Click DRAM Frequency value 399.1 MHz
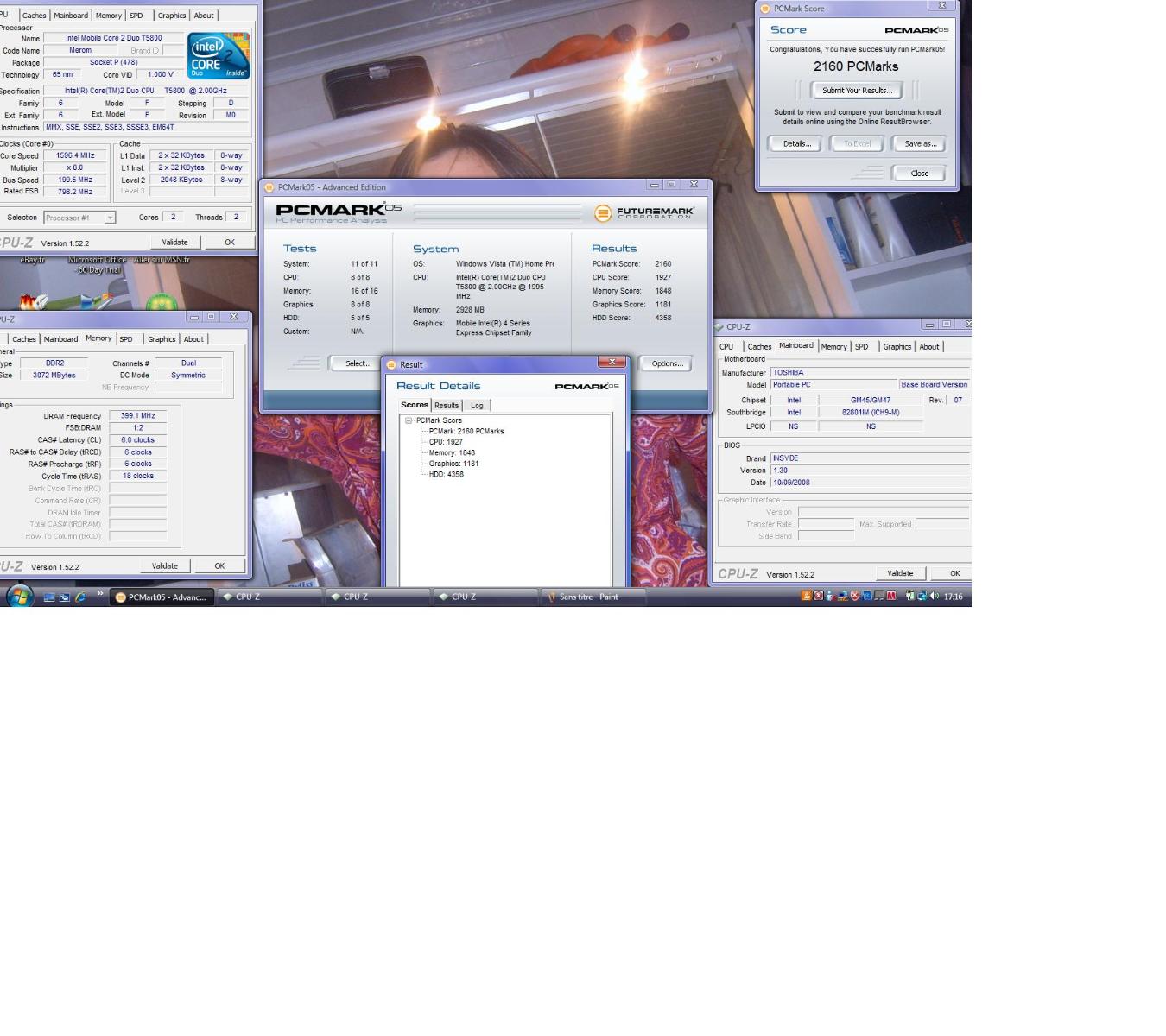1166x1036 pixels. coord(137,416)
